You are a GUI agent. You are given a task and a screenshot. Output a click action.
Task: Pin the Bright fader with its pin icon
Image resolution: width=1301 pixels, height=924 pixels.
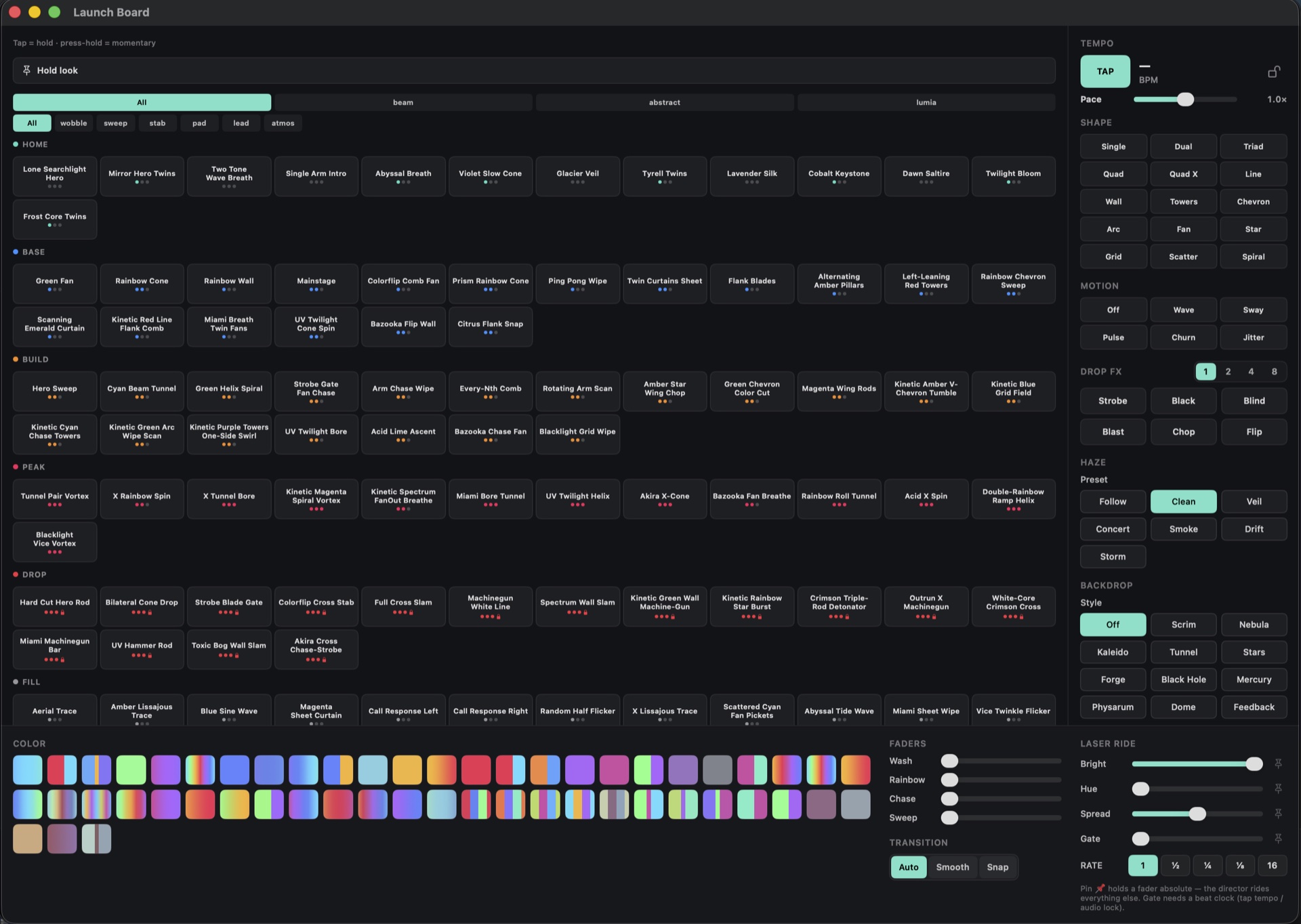pyautogui.click(x=1278, y=763)
